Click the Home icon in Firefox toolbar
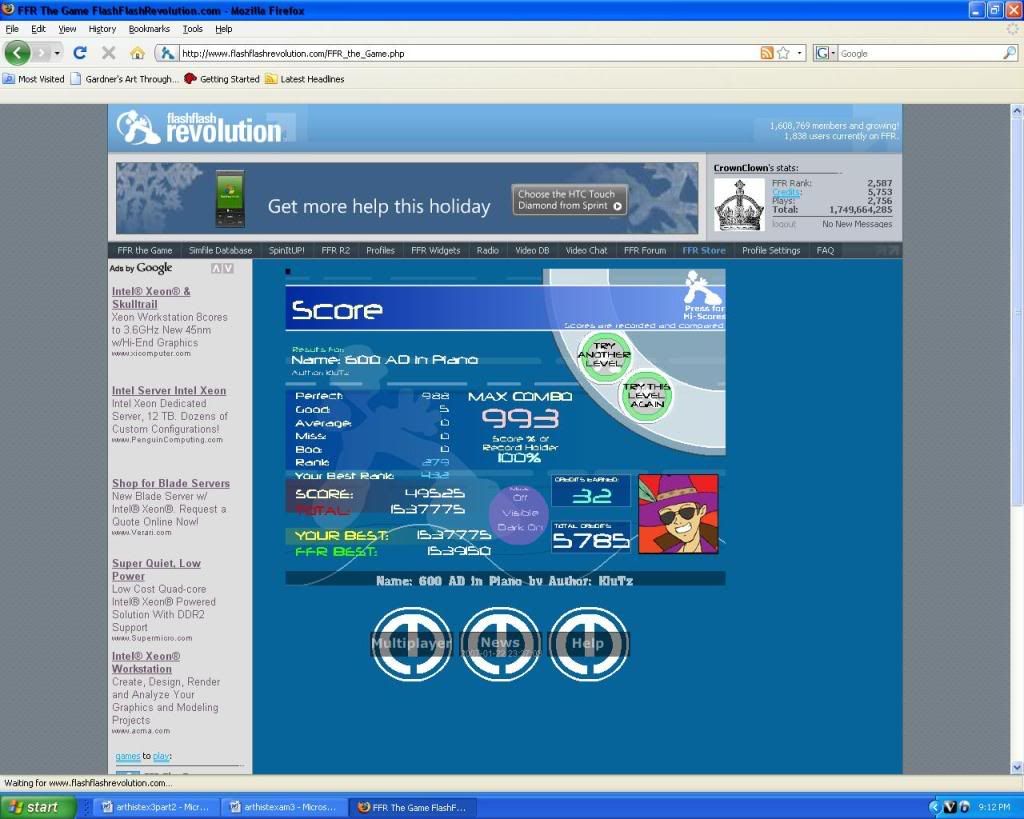Screen dimensions: 1024x819 click(x=137, y=53)
